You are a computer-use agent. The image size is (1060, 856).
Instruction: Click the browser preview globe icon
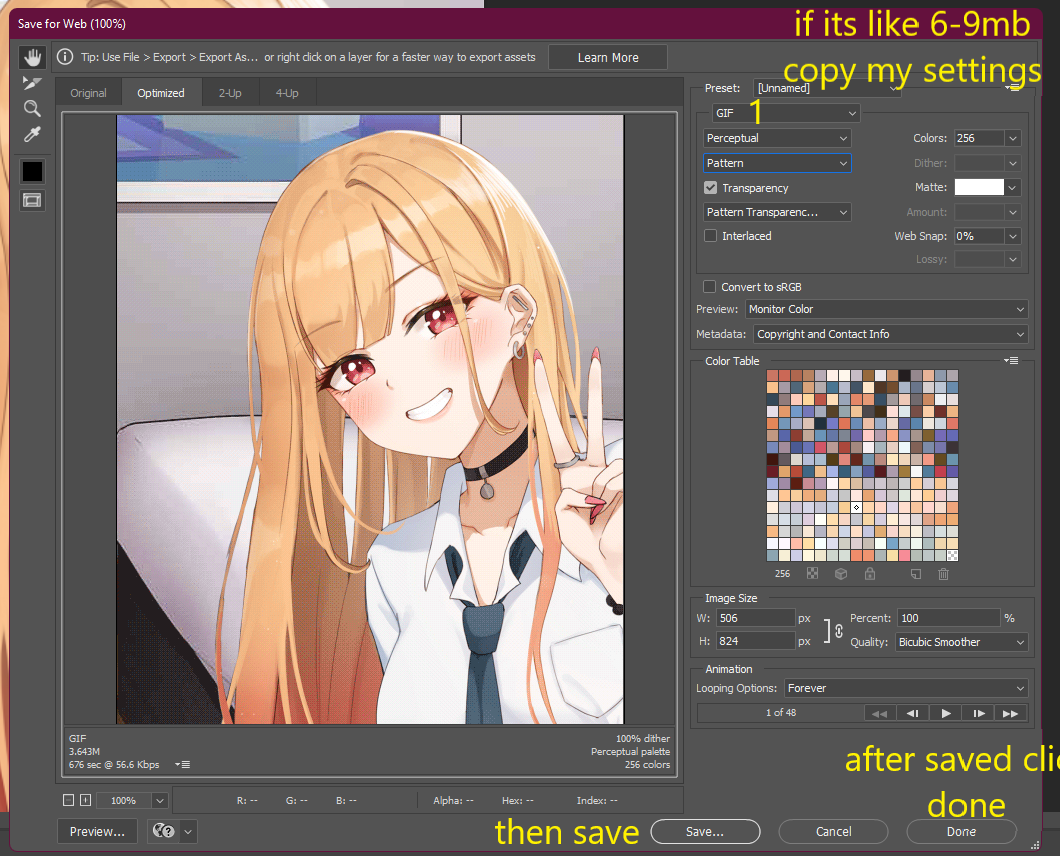click(164, 831)
